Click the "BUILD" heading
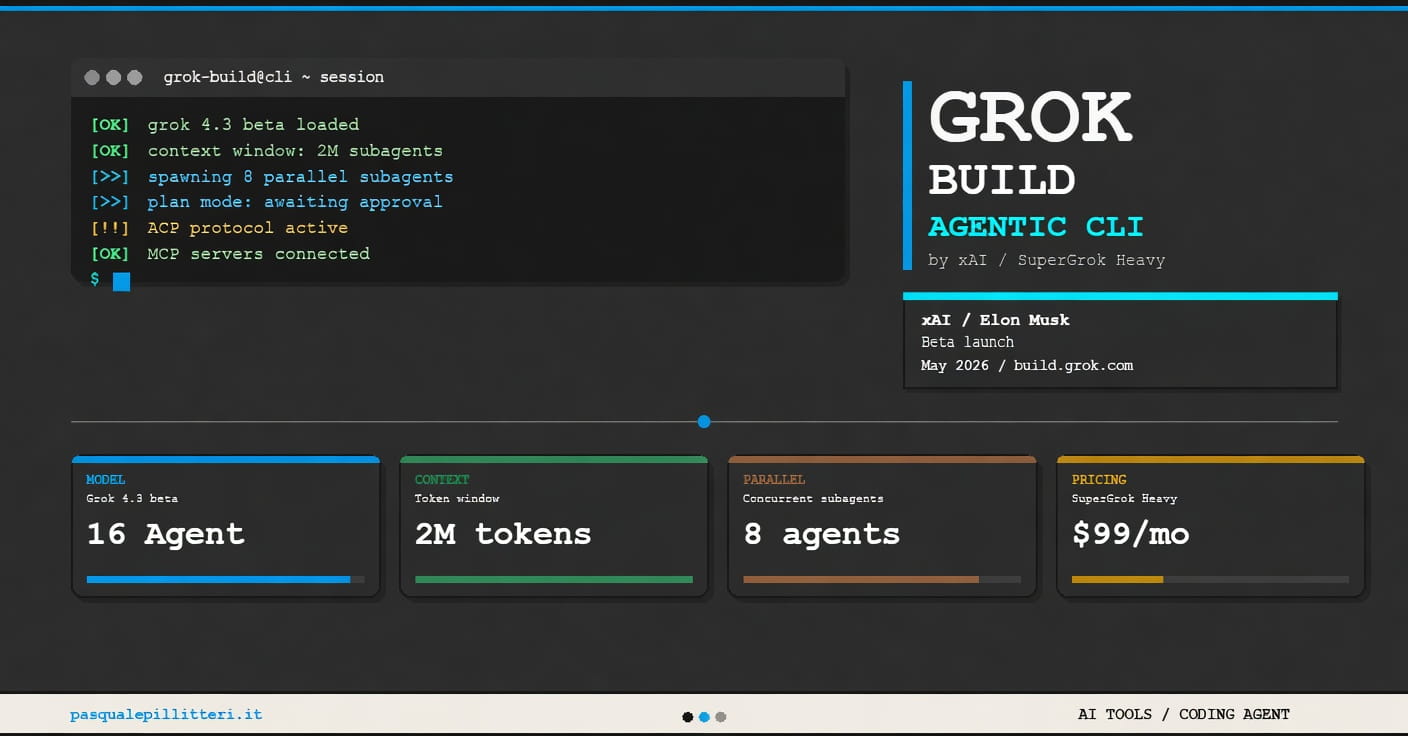1408x736 pixels. pyautogui.click(x=1002, y=180)
